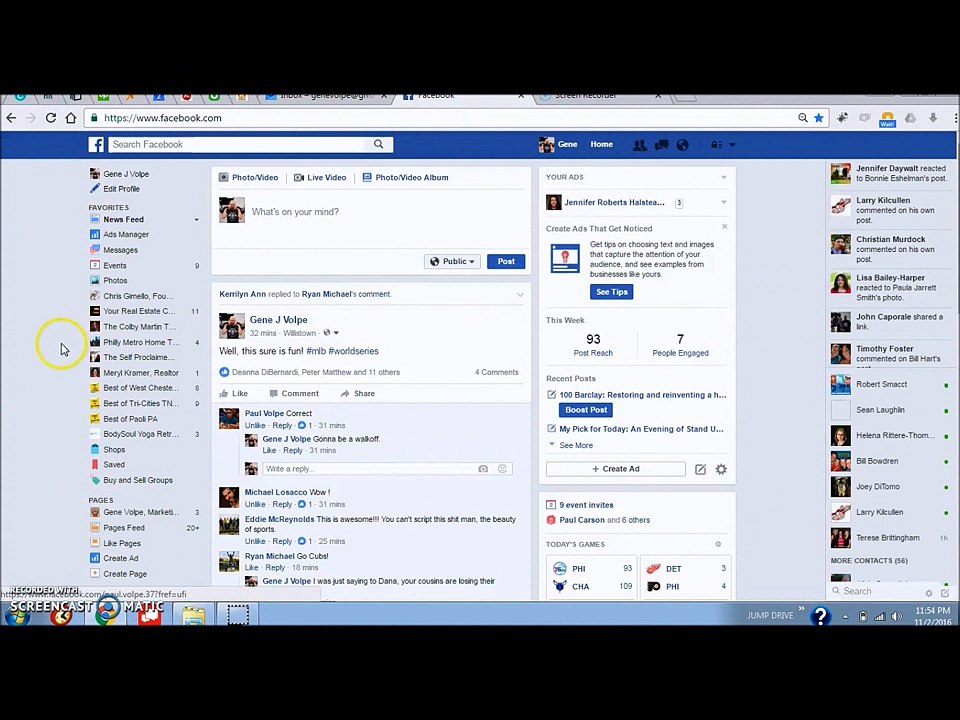
Task: Click the Windows Start button
Action: click(x=17, y=614)
